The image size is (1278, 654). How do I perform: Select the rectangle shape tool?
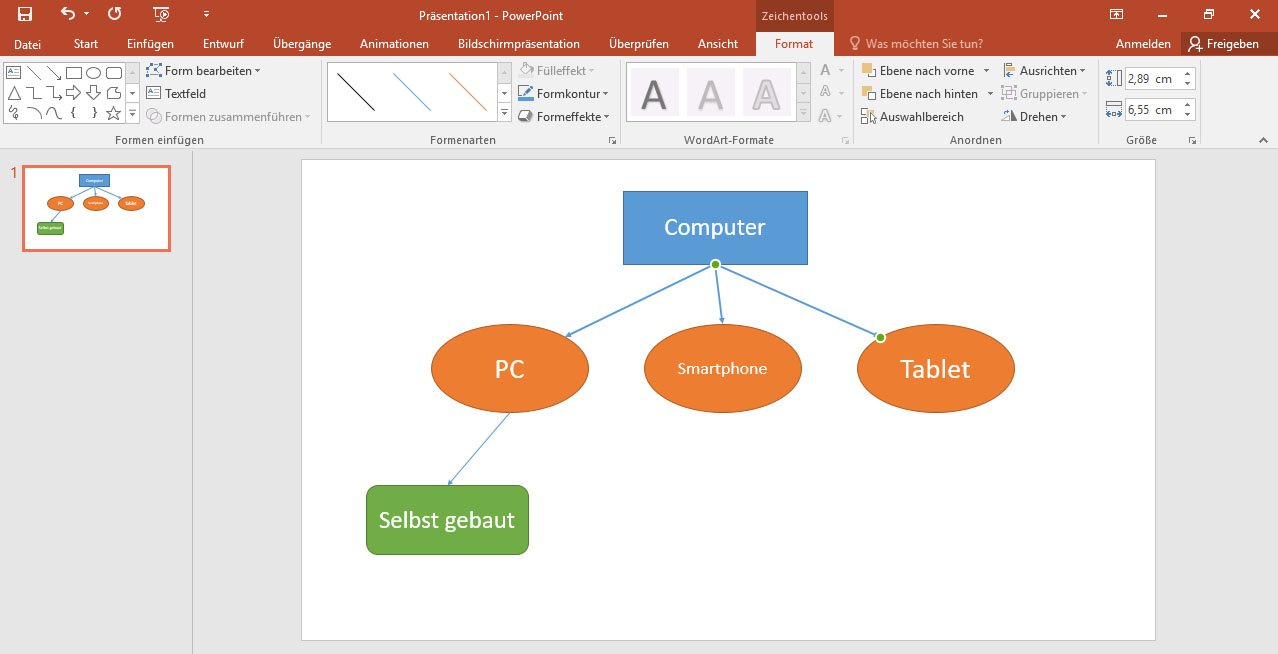click(74, 72)
